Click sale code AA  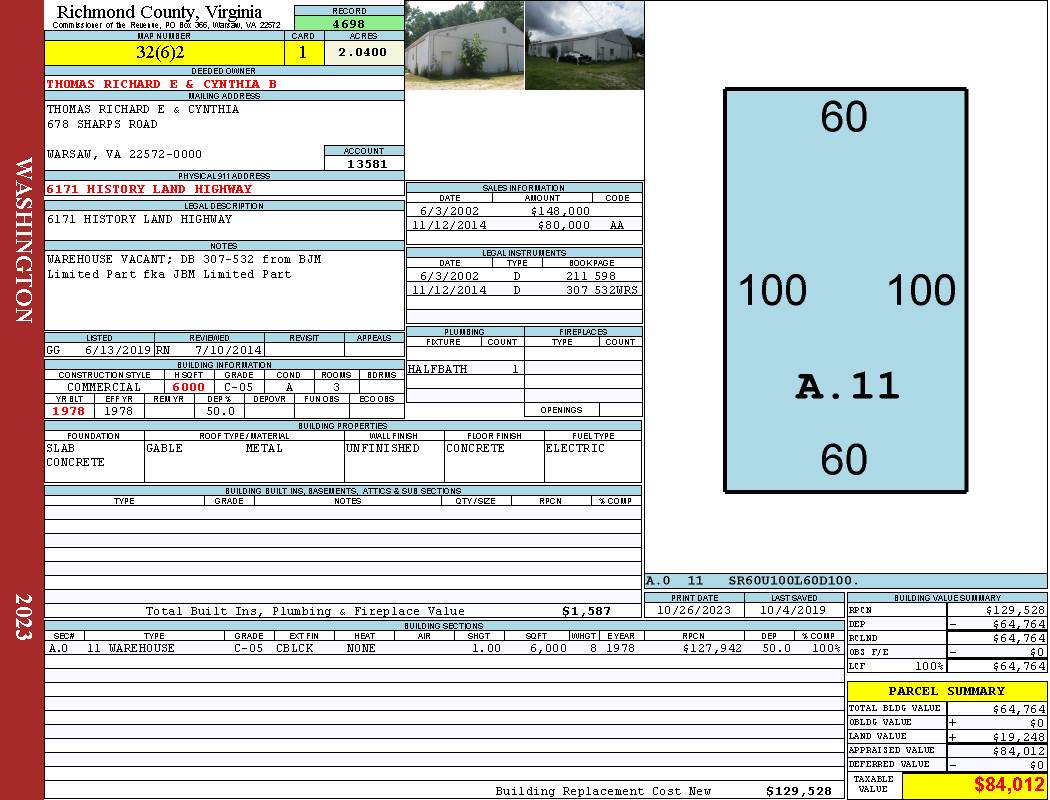tap(617, 225)
